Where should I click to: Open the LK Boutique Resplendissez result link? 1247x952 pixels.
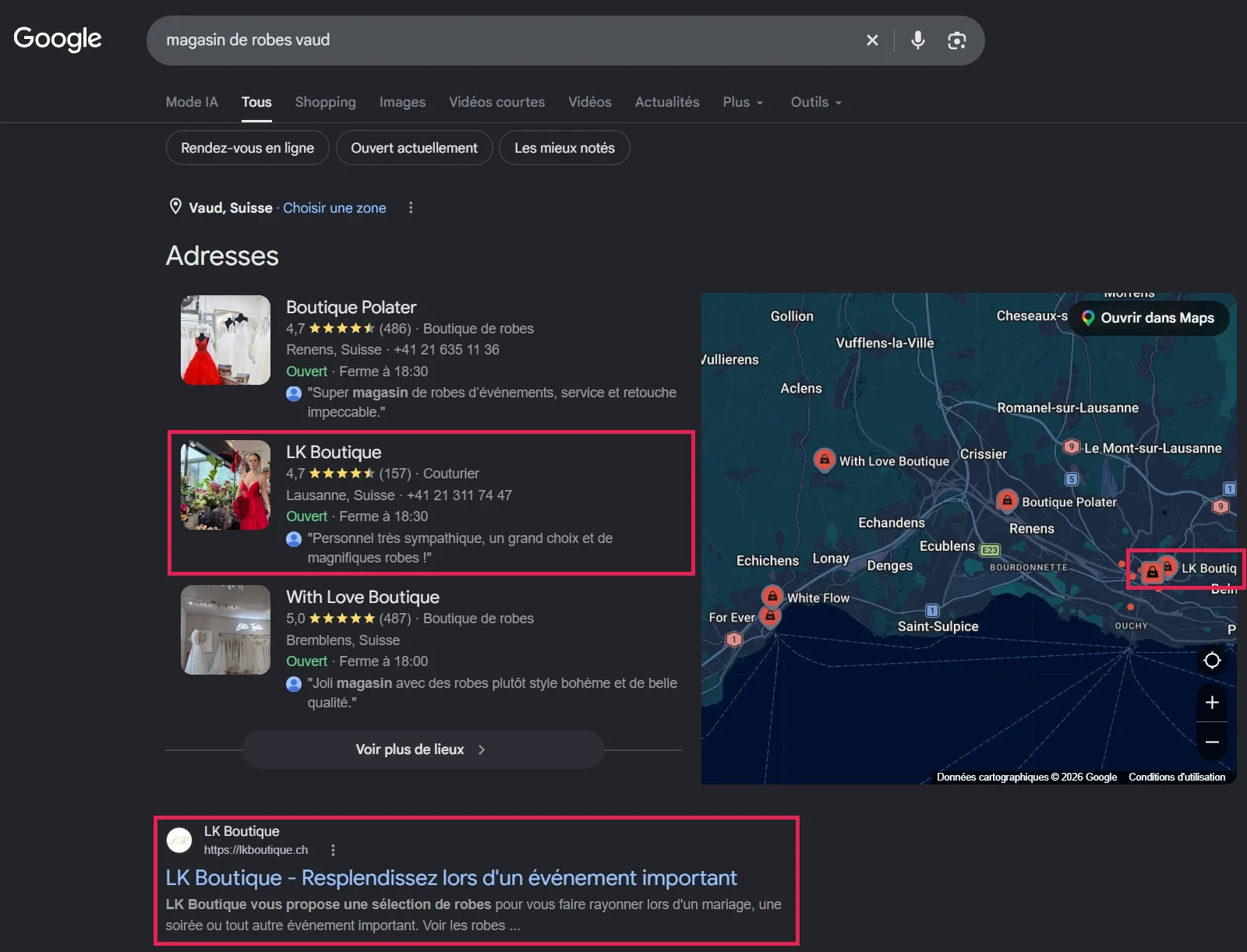pos(450,878)
